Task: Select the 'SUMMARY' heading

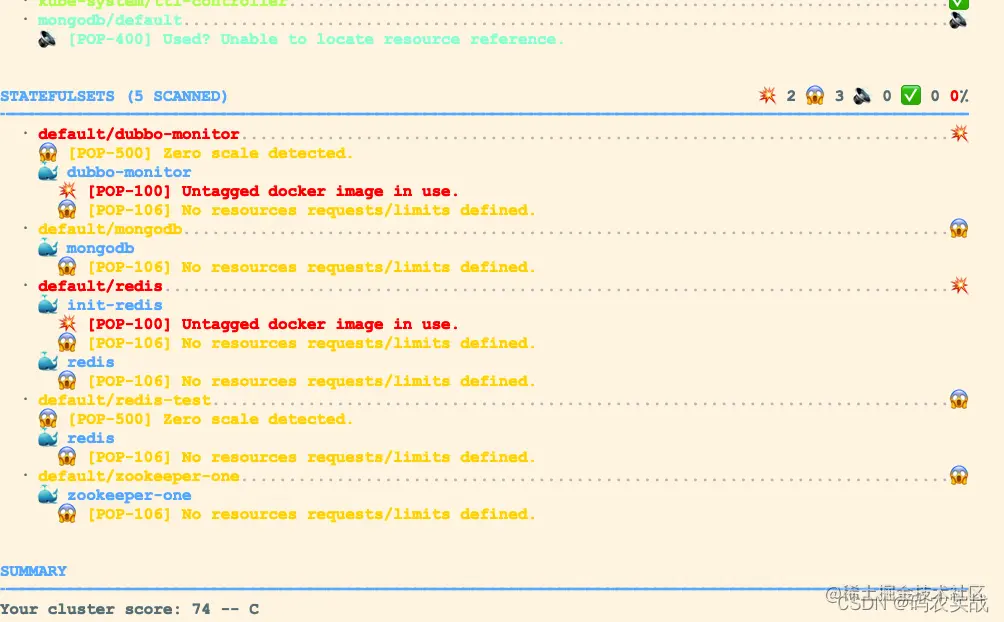Action: click(x=33, y=571)
